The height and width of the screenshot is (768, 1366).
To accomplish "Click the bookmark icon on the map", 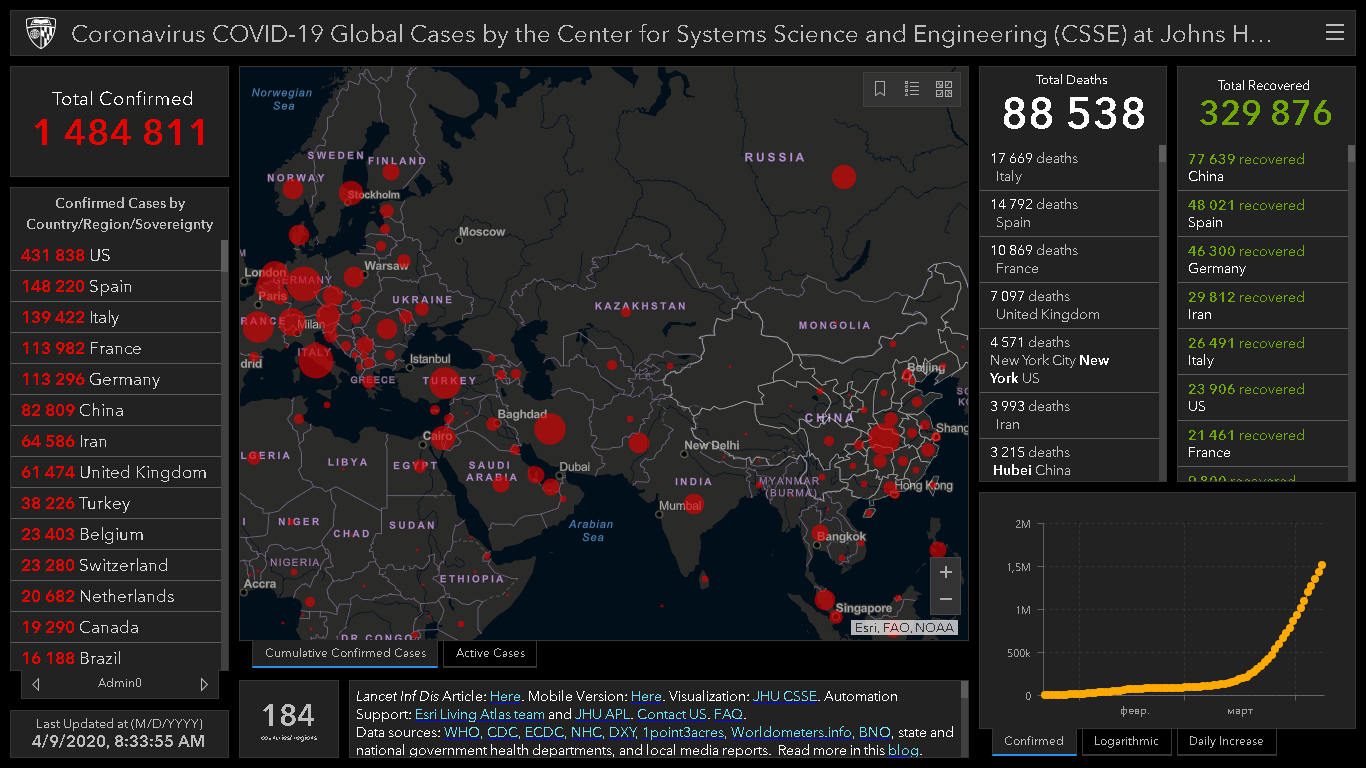I will 880,89.
